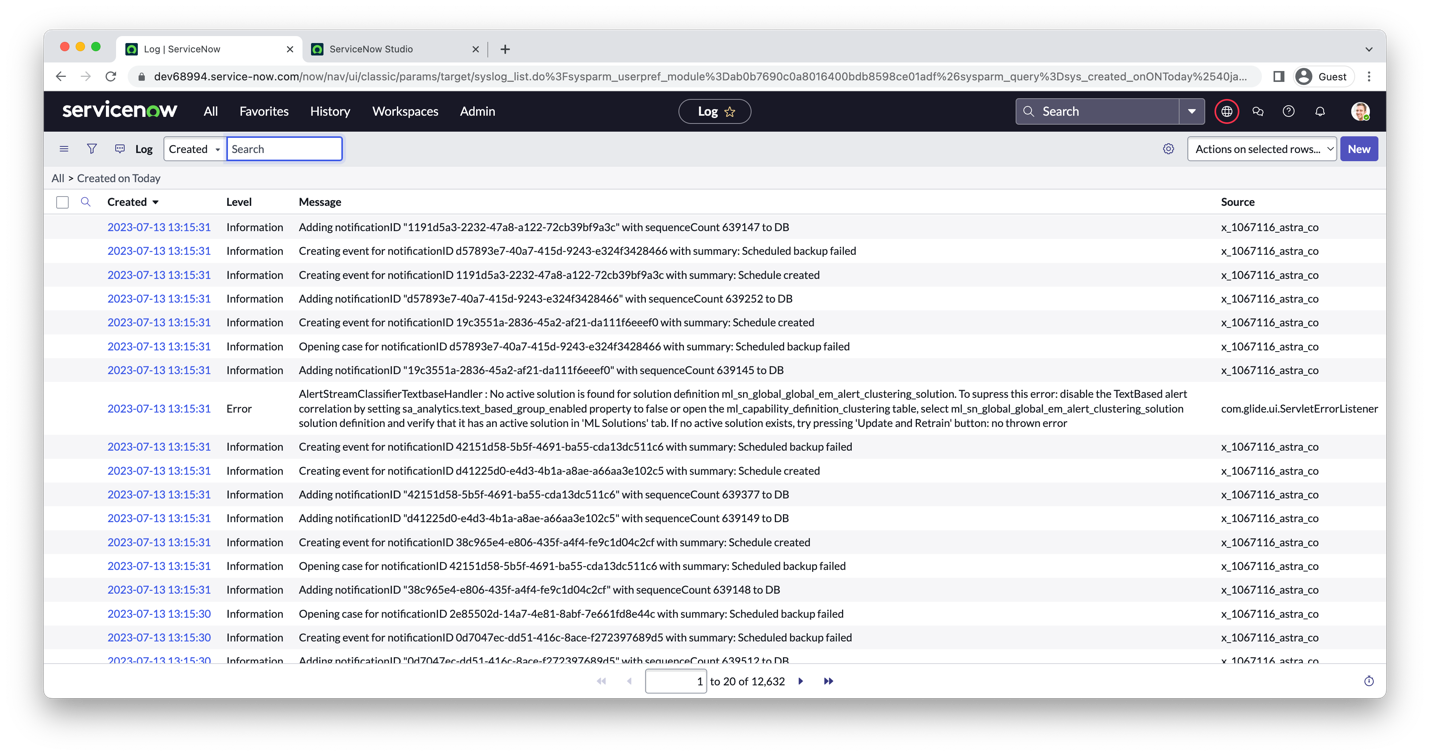This screenshot has height=756, width=1430.
Task: Click the Message column header
Action: tap(320, 202)
